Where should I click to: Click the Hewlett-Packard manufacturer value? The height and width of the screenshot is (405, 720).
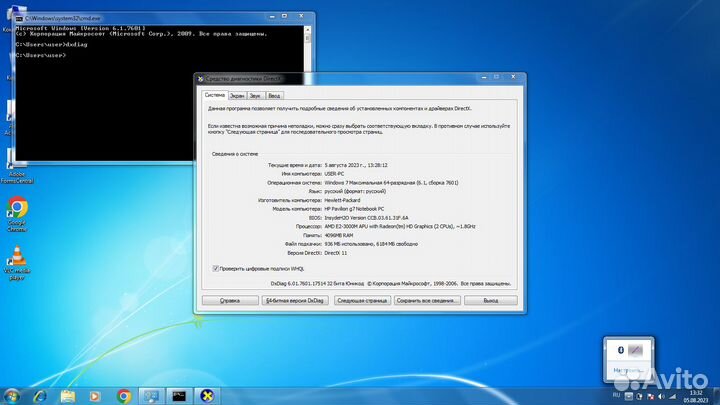(x=342, y=200)
